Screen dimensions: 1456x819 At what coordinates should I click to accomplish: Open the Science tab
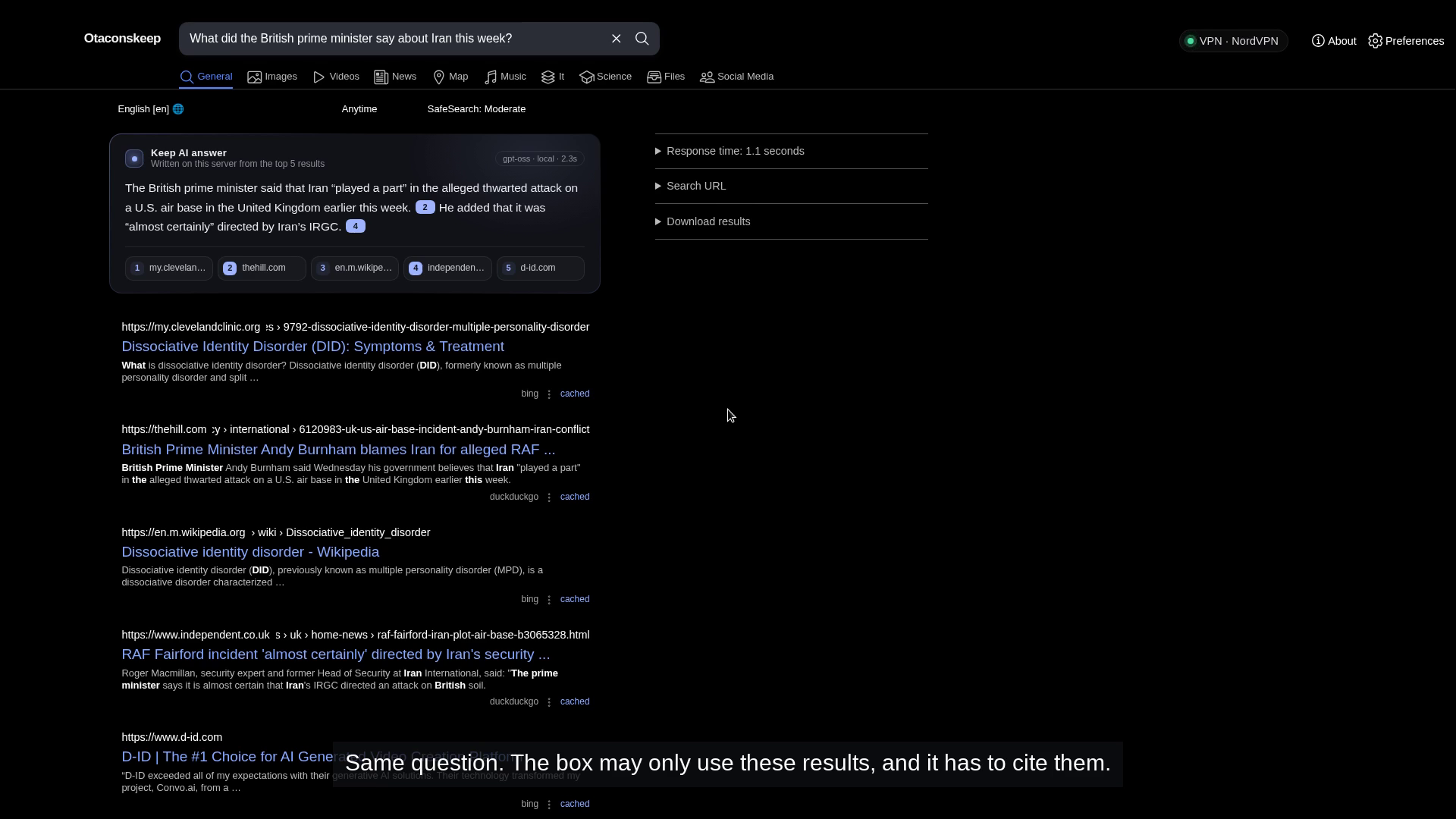pyautogui.click(x=605, y=77)
